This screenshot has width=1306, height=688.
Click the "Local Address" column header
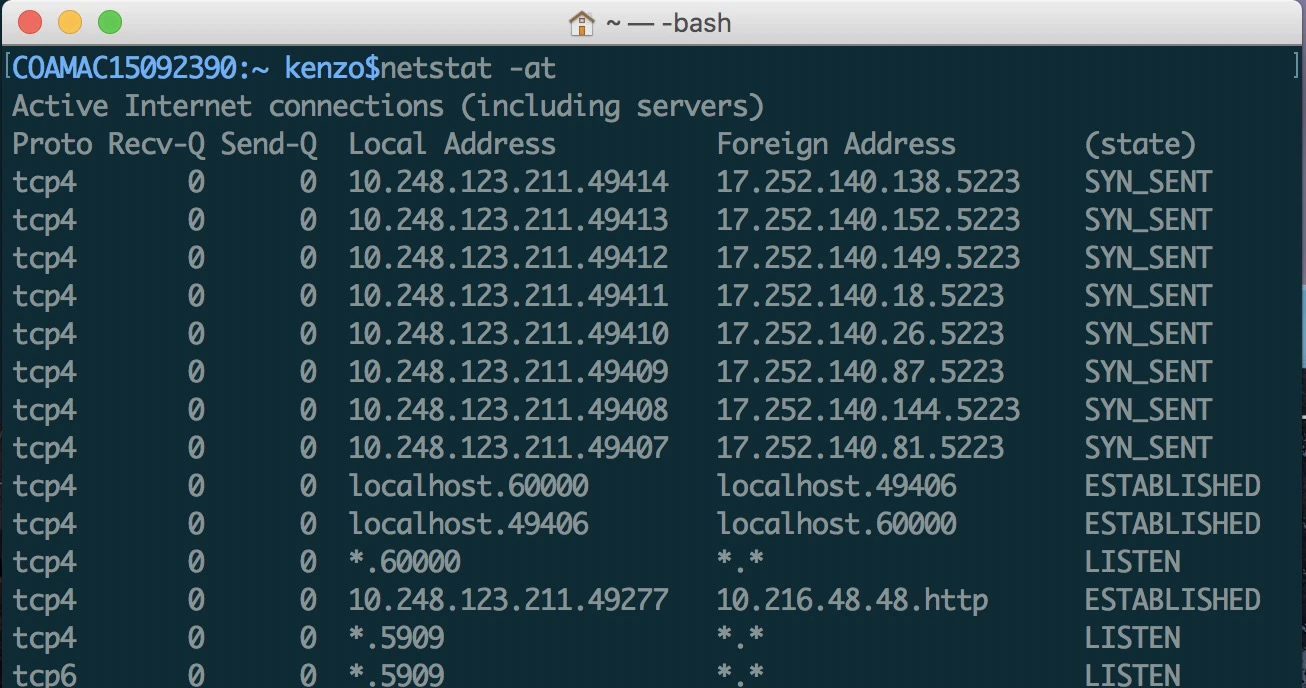(x=452, y=144)
